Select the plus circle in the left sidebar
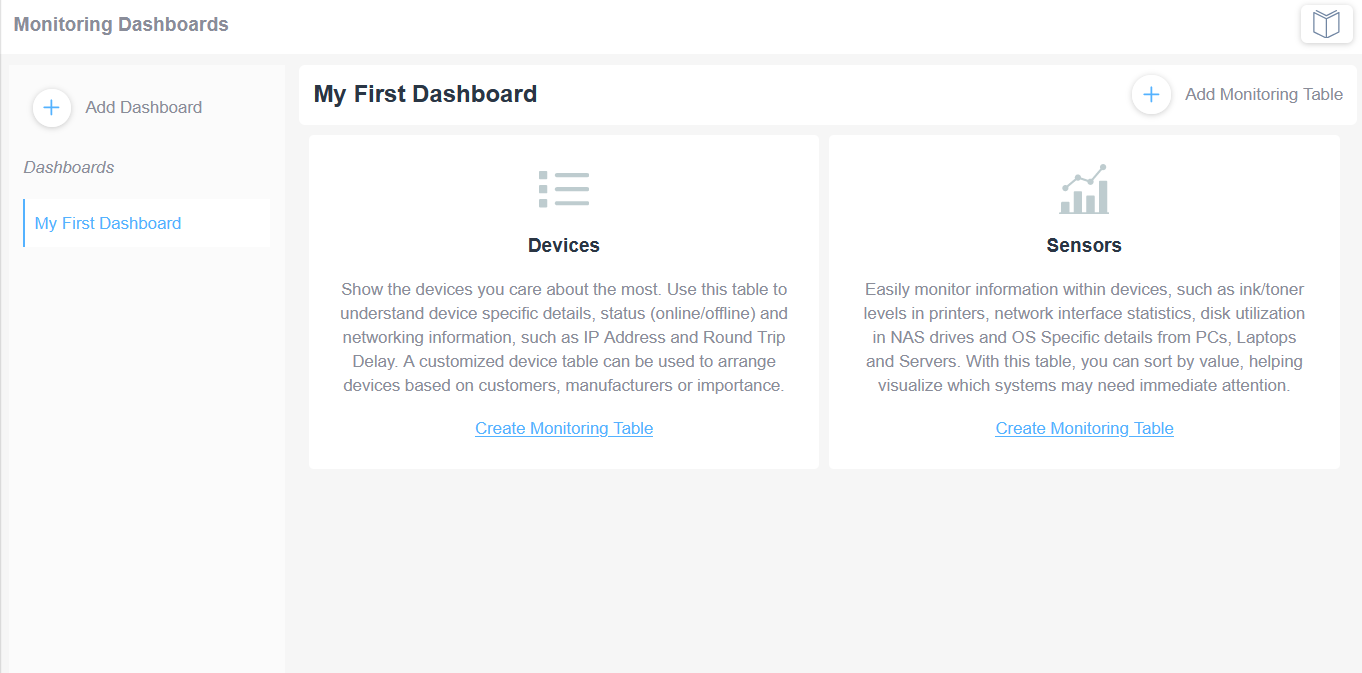Screen dimensions: 1362x673 click(51, 107)
